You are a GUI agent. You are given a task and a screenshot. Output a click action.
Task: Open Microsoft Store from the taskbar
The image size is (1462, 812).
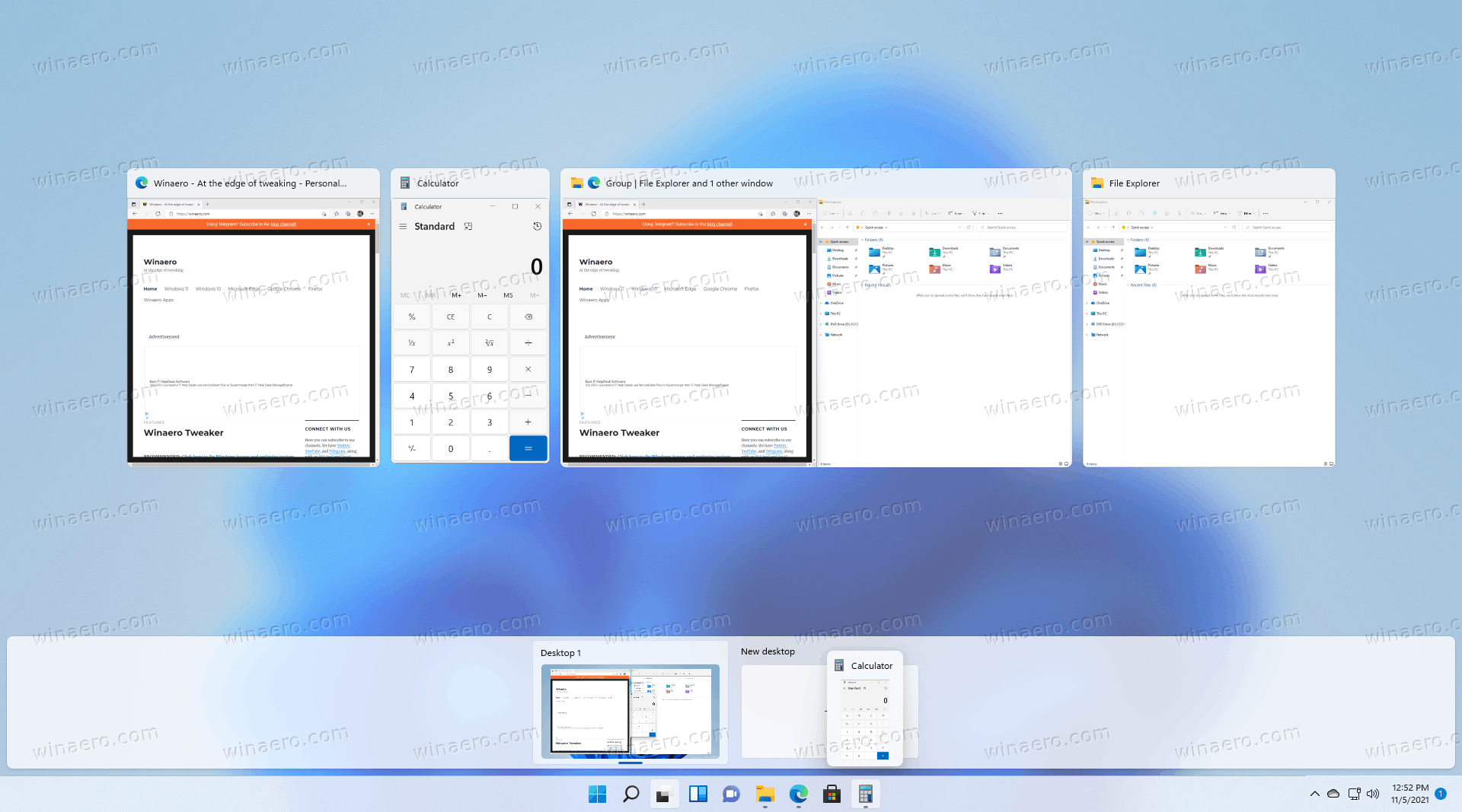832,794
